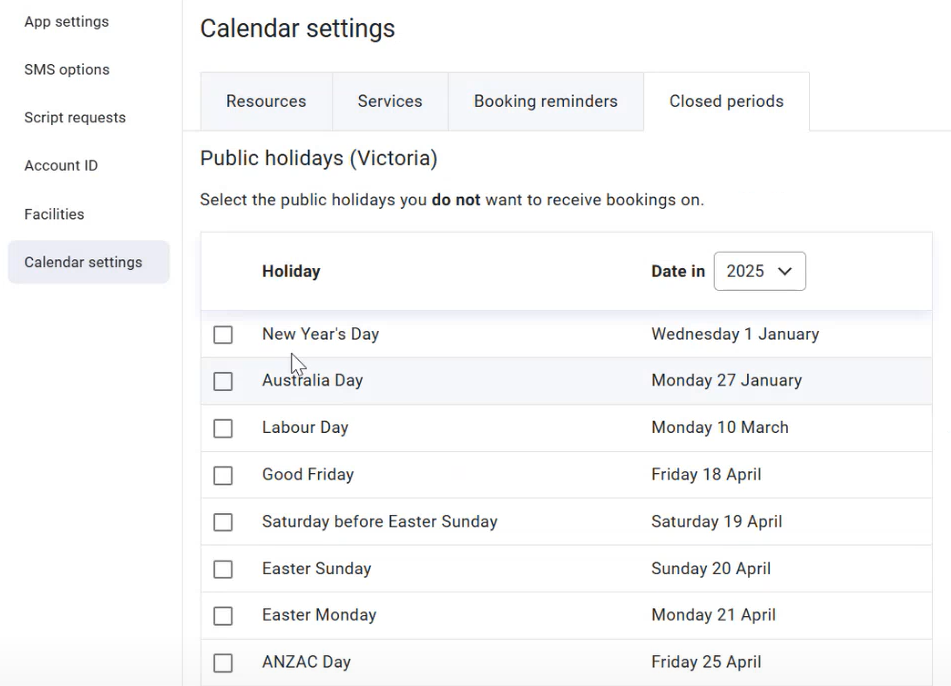
Task: Click the Date in column label
Action: pyautogui.click(x=678, y=271)
